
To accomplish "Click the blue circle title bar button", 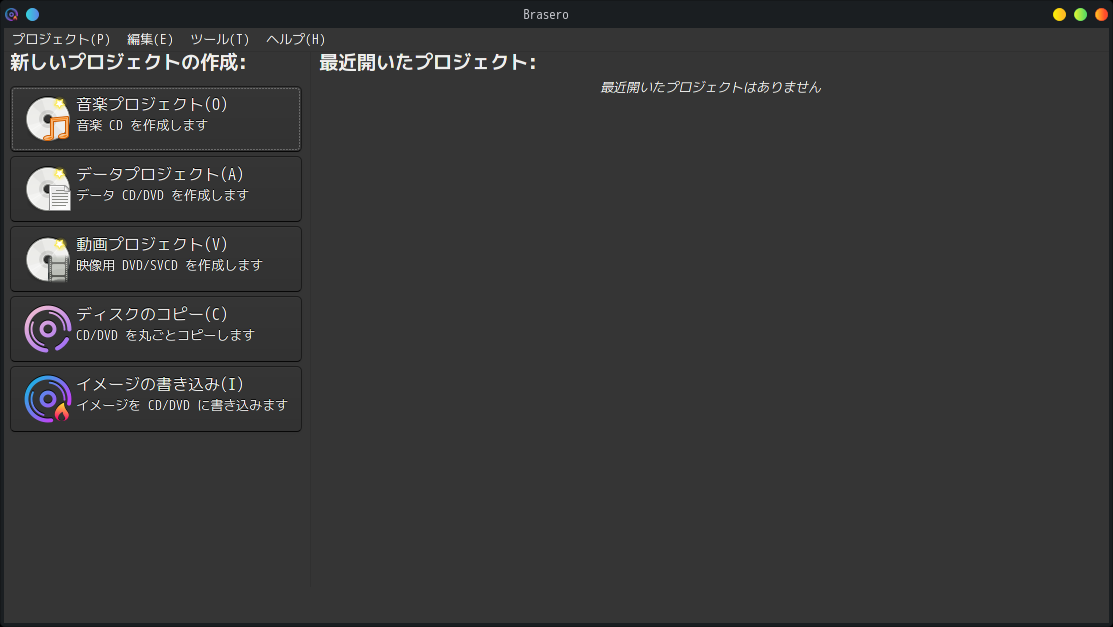I will click(x=33, y=14).
